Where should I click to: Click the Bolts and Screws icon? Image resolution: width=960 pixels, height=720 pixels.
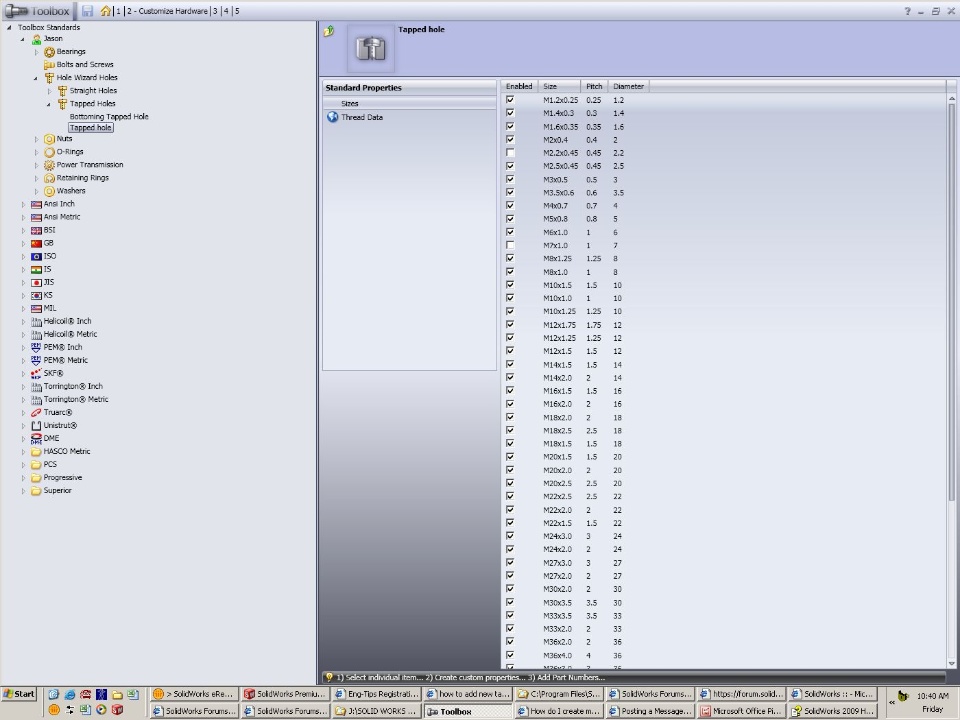coord(50,65)
